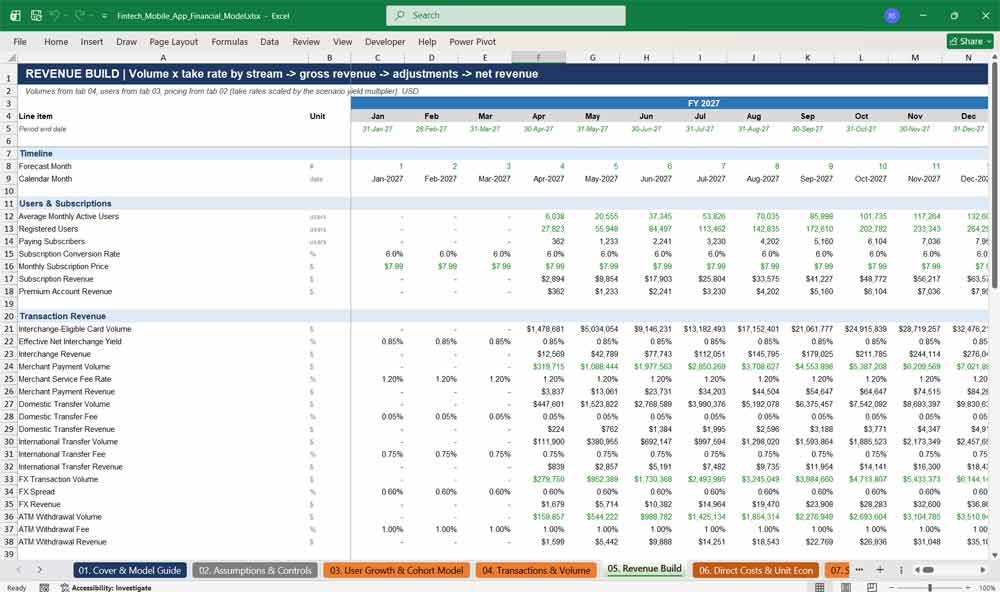
Task: Switch to the Power Pivot tab
Action: coord(472,41)
